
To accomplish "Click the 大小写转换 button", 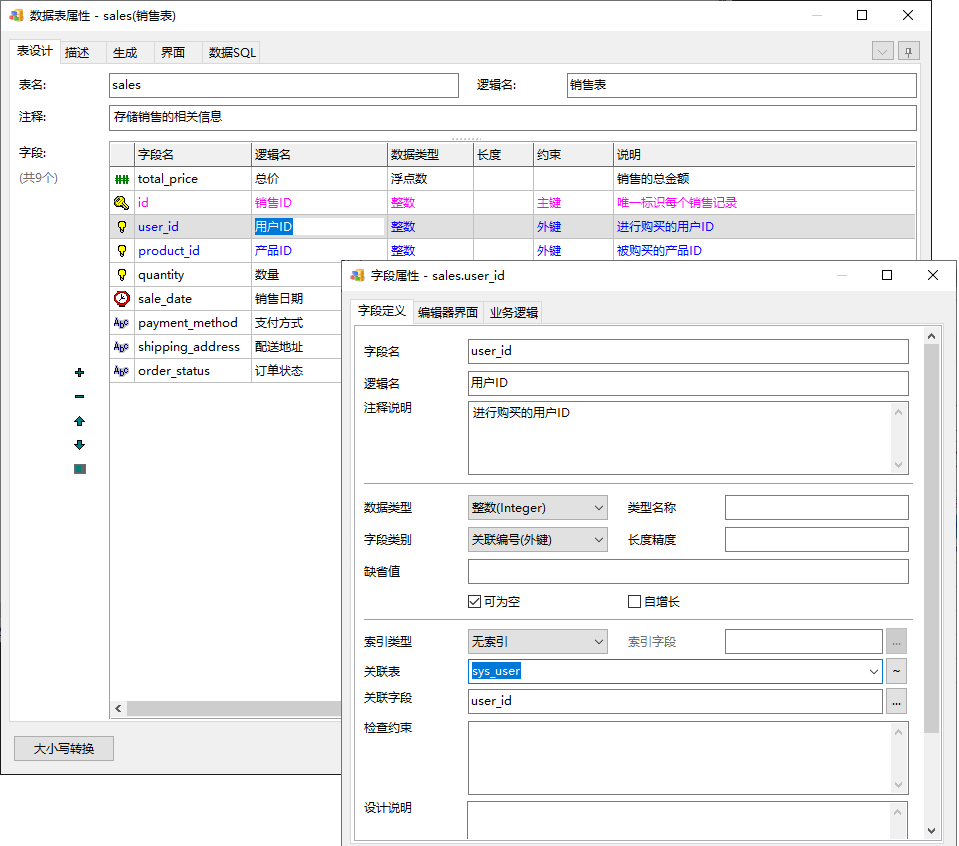I will (64, 749).
